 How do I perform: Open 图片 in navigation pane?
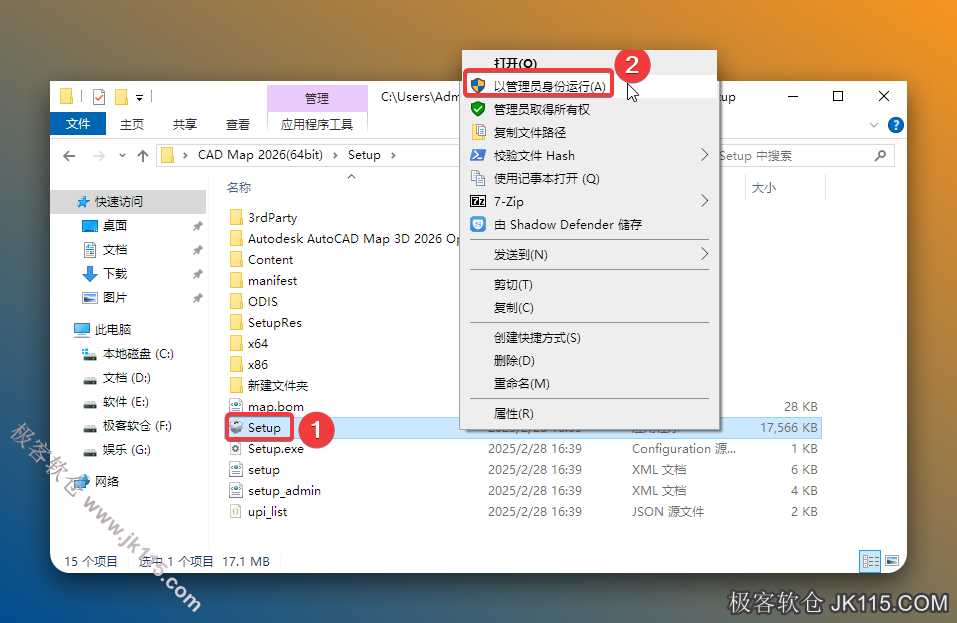pyautogui.click(x=114, y=298)
